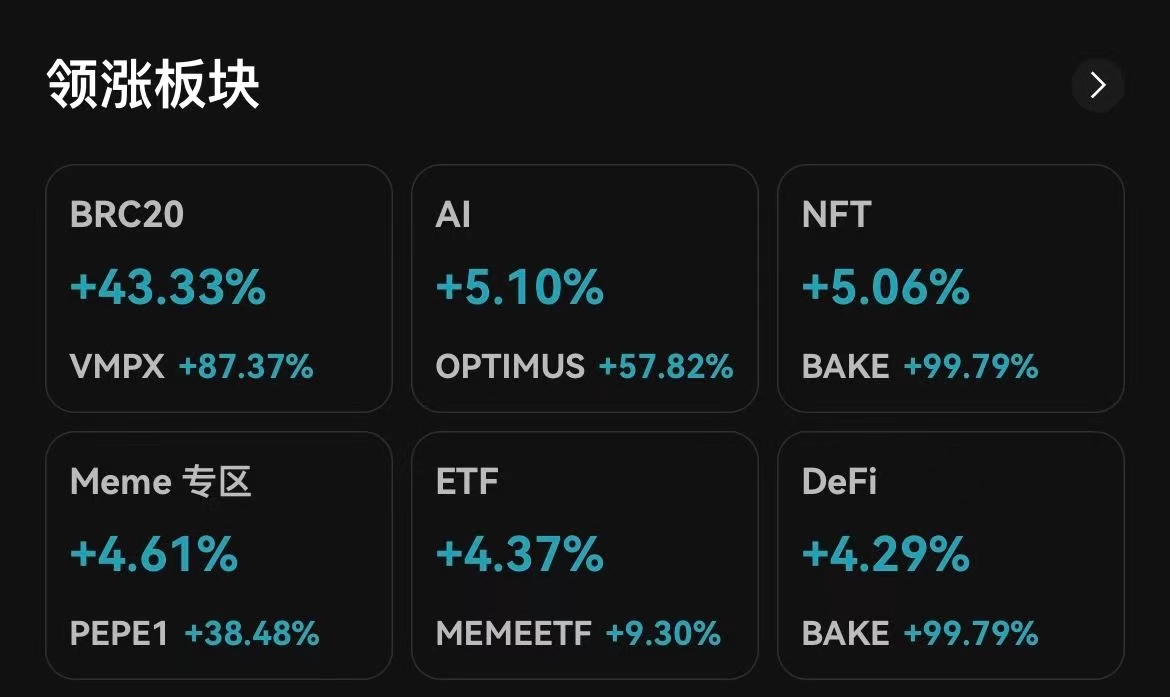Tap MEMEETF ticker in ETF card

pos(514,633)
